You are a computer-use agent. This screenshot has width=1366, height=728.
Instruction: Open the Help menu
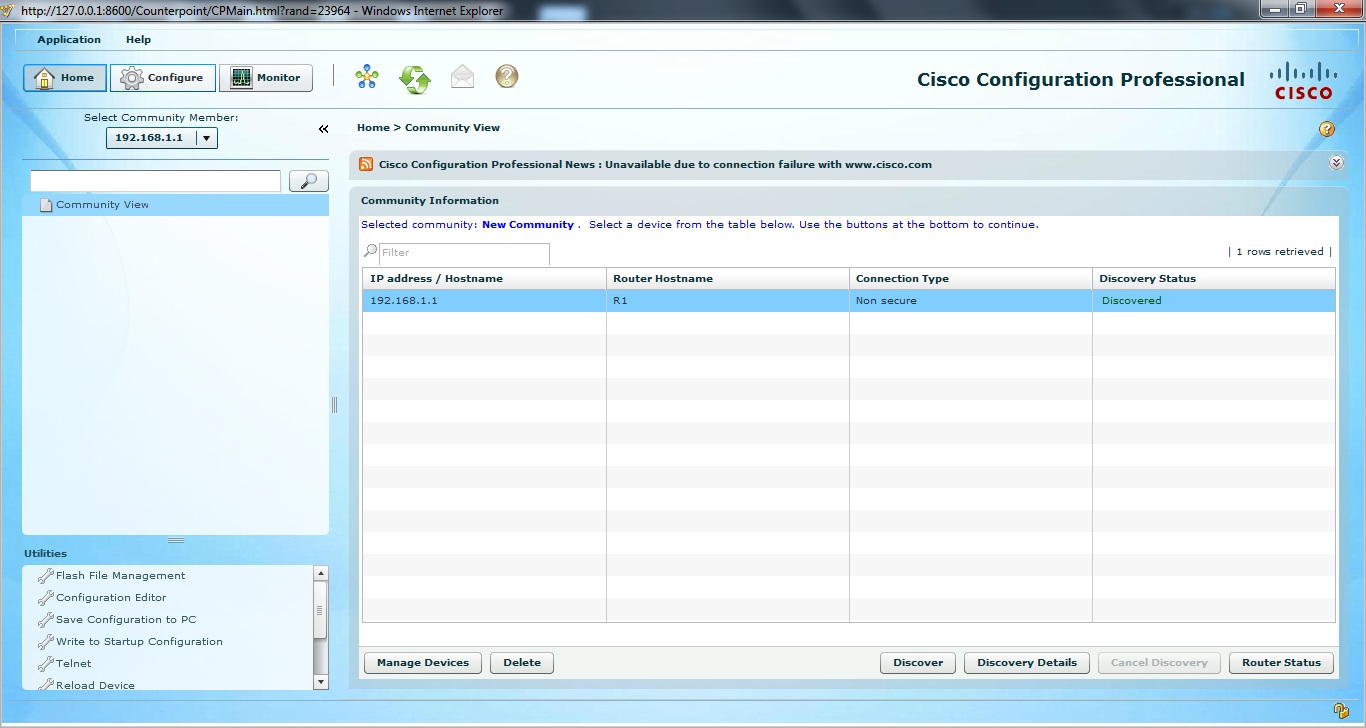click(138, 39)
